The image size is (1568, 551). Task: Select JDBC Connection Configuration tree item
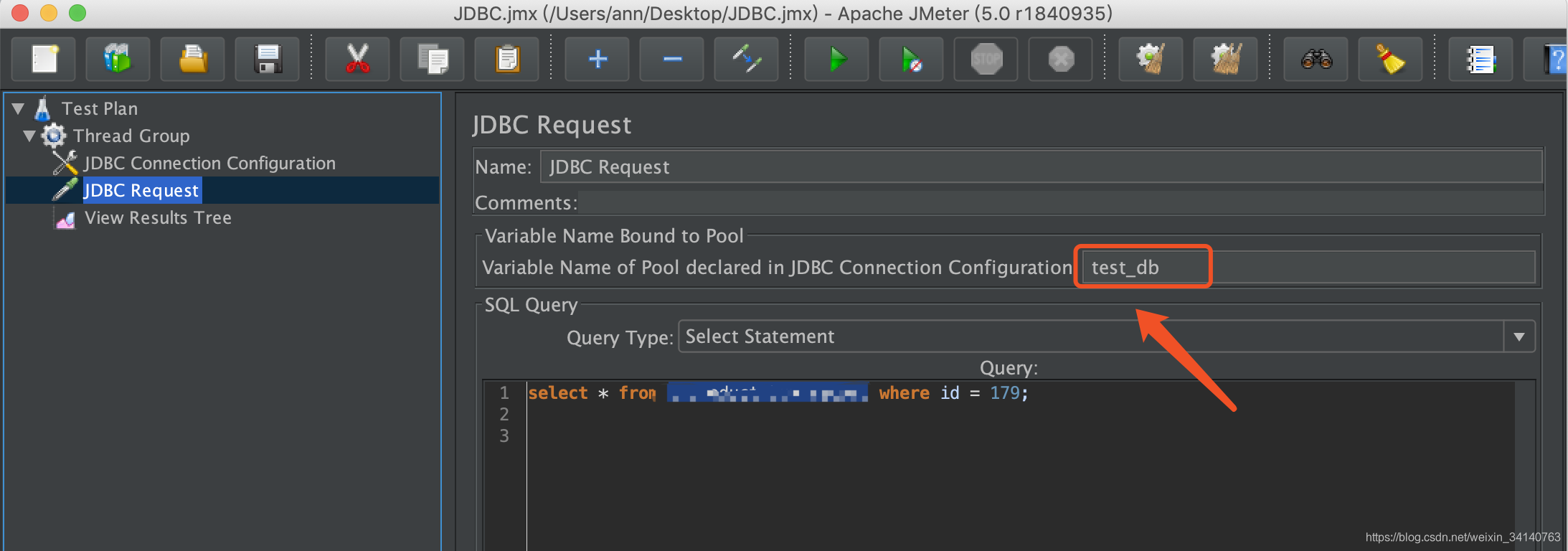pyautogui.click(x=209, y=164)
